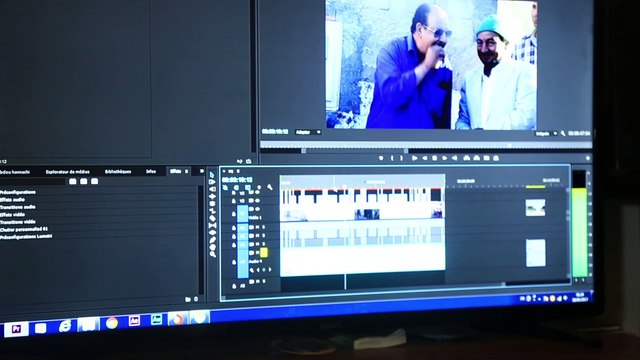
Task: Open the Transitions vidéo folder
Action: point(18,222)
